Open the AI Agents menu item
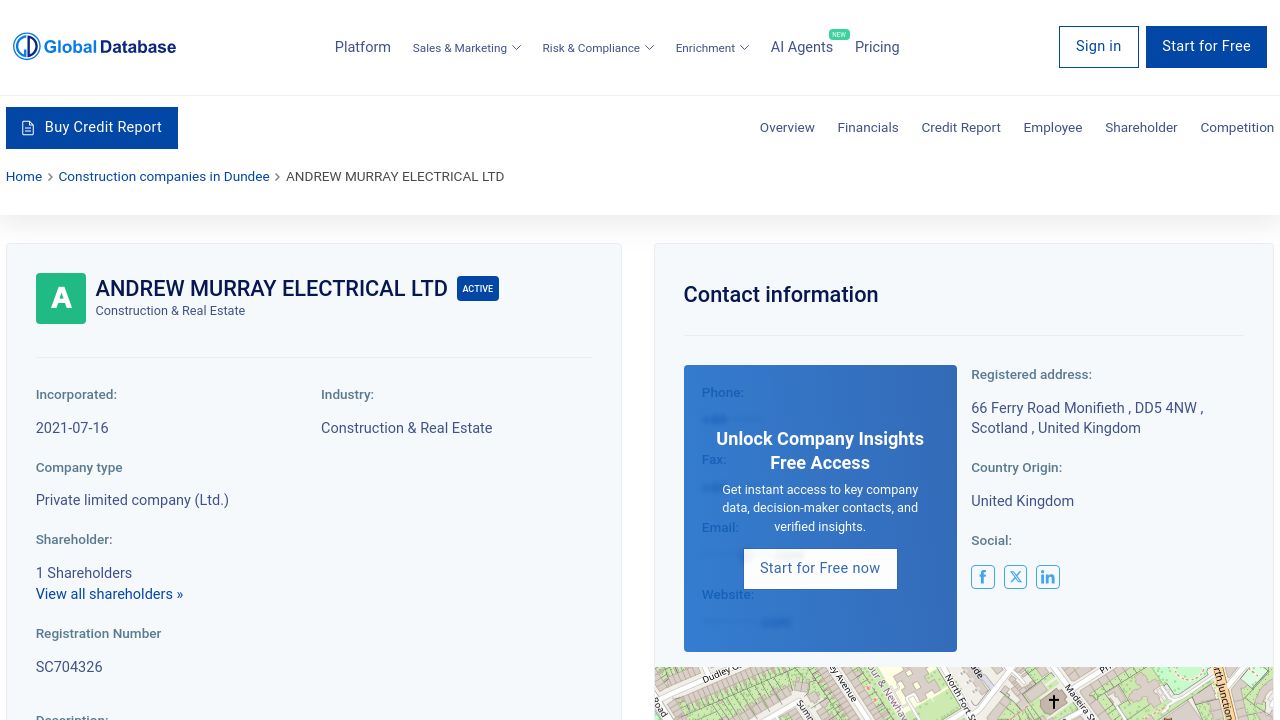Screen dimensions: 1280x720 point(802,47)
